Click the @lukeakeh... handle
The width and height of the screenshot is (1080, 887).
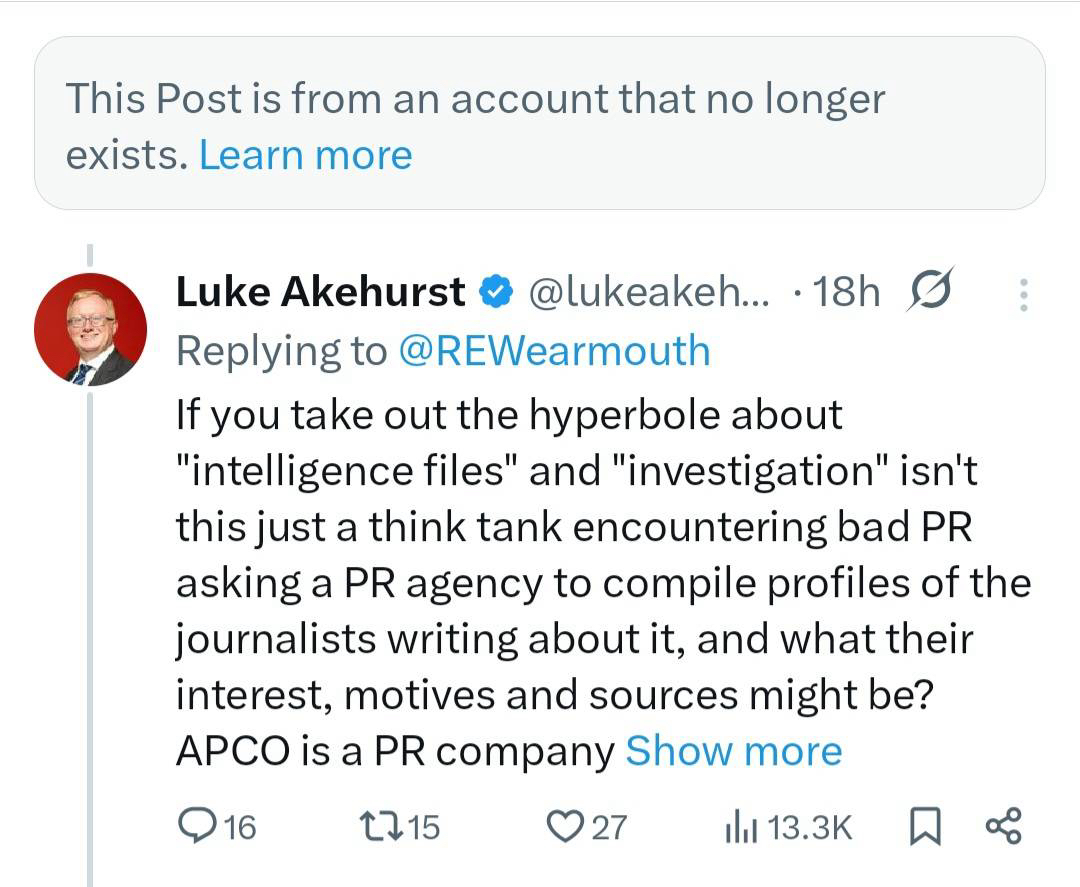648,292
